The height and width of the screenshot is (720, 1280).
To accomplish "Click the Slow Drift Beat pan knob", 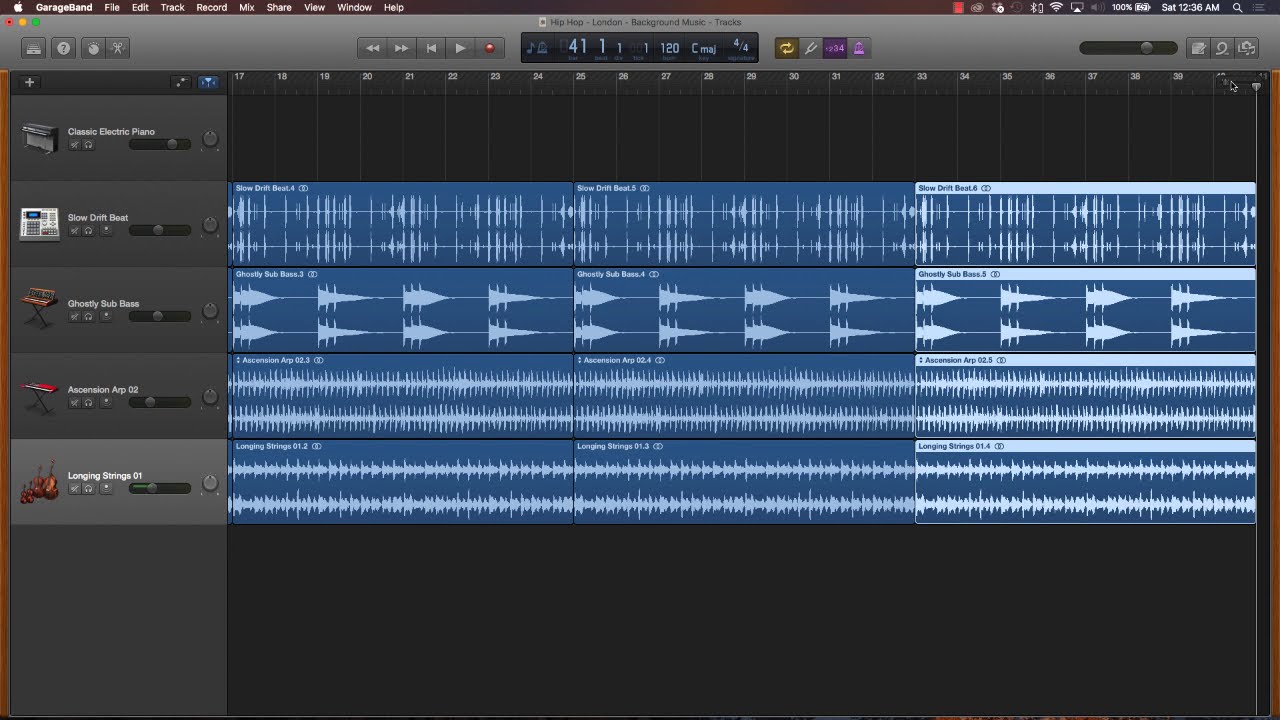I will 210,226.
